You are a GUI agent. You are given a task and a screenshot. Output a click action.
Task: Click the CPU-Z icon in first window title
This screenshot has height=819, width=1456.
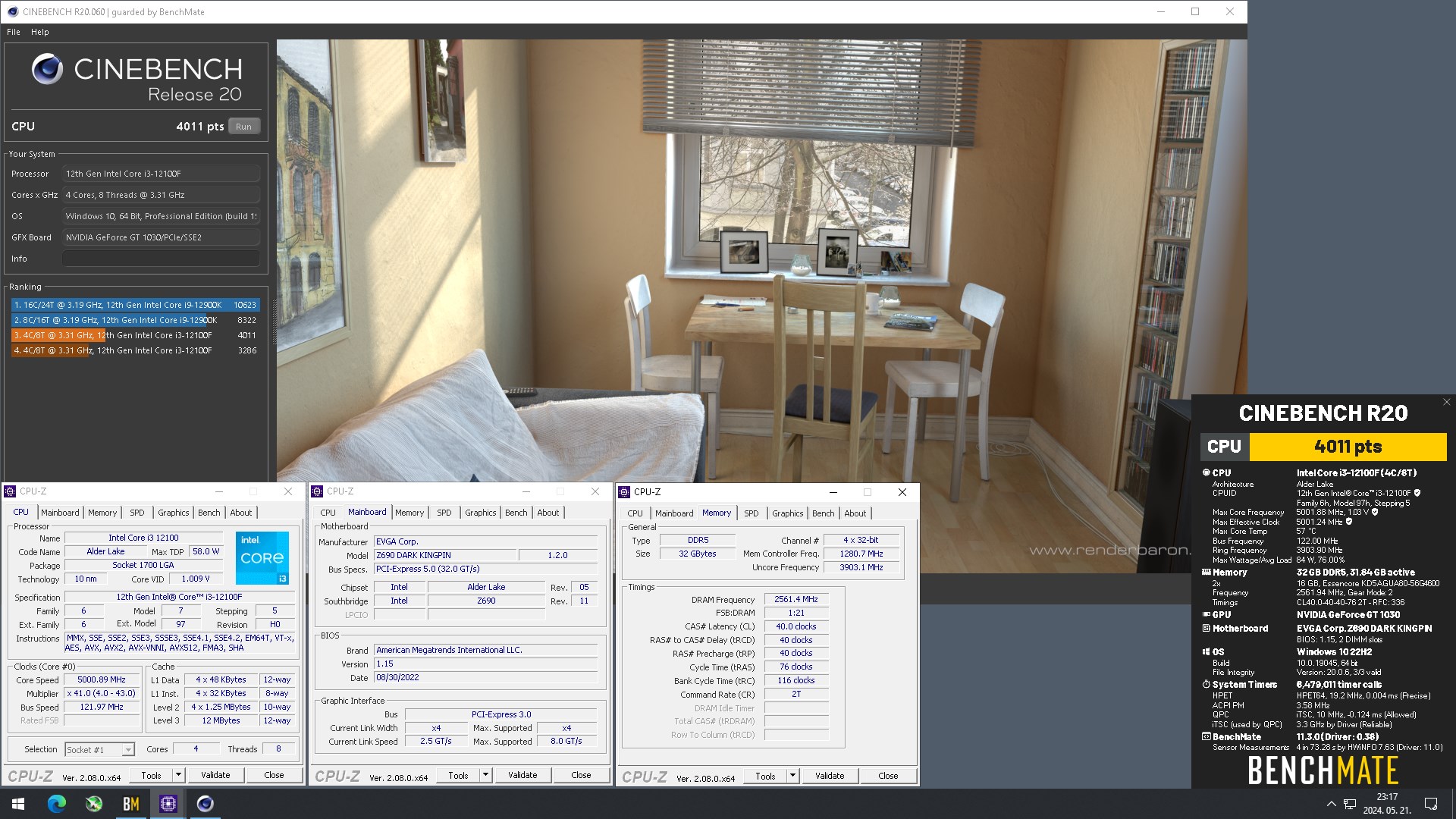10,491
